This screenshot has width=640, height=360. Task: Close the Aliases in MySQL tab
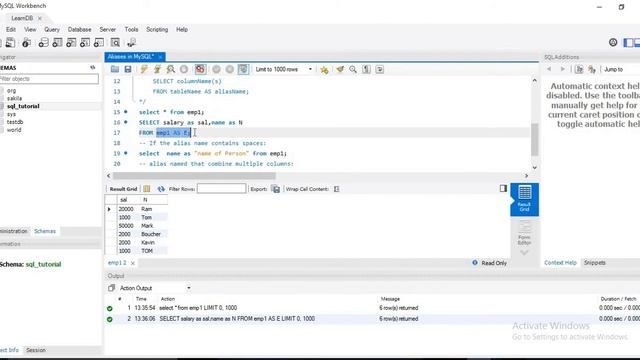(x=160, y=57)
